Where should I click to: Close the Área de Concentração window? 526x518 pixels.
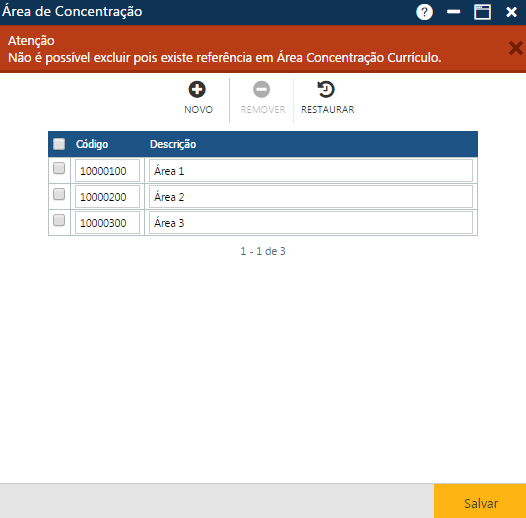[x=512, y=12]
